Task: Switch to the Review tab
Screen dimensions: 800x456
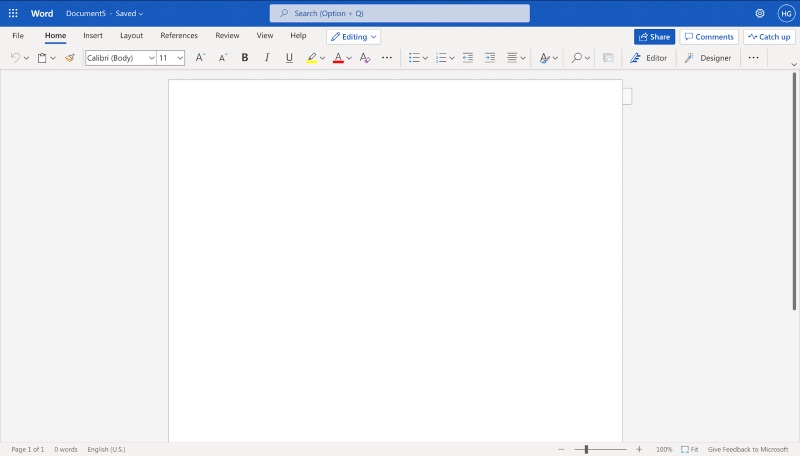Action: coord(227,35)
